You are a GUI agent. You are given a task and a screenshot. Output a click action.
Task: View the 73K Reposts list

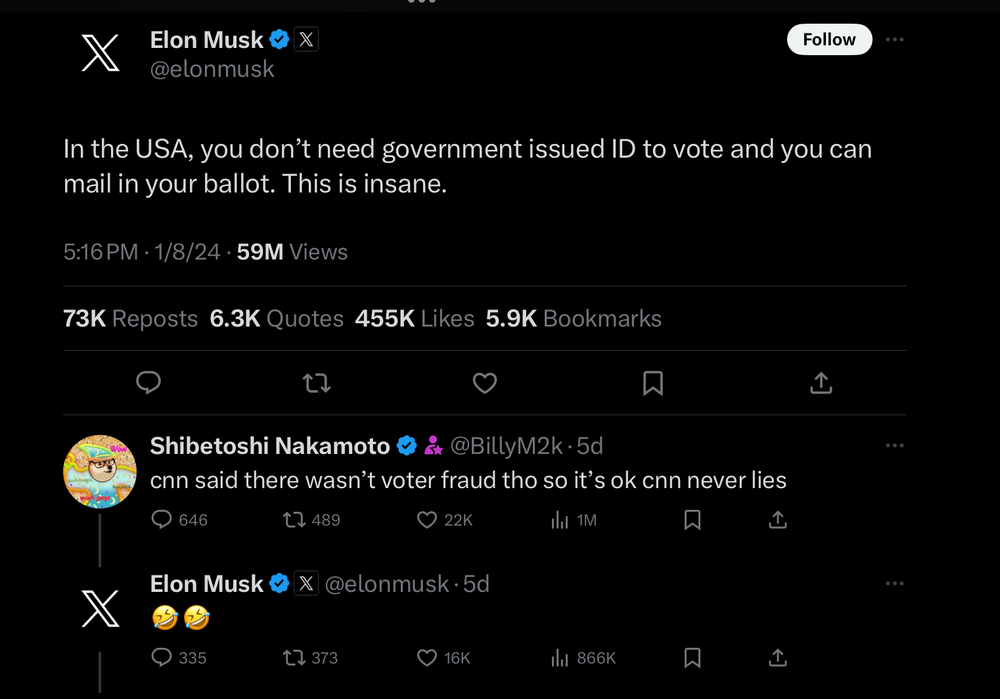pos(130,319)
